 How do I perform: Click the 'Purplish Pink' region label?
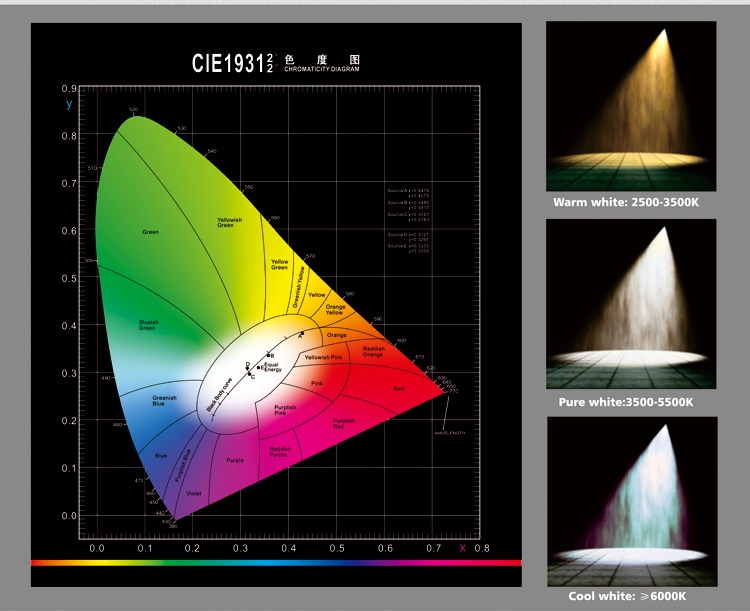285,410
